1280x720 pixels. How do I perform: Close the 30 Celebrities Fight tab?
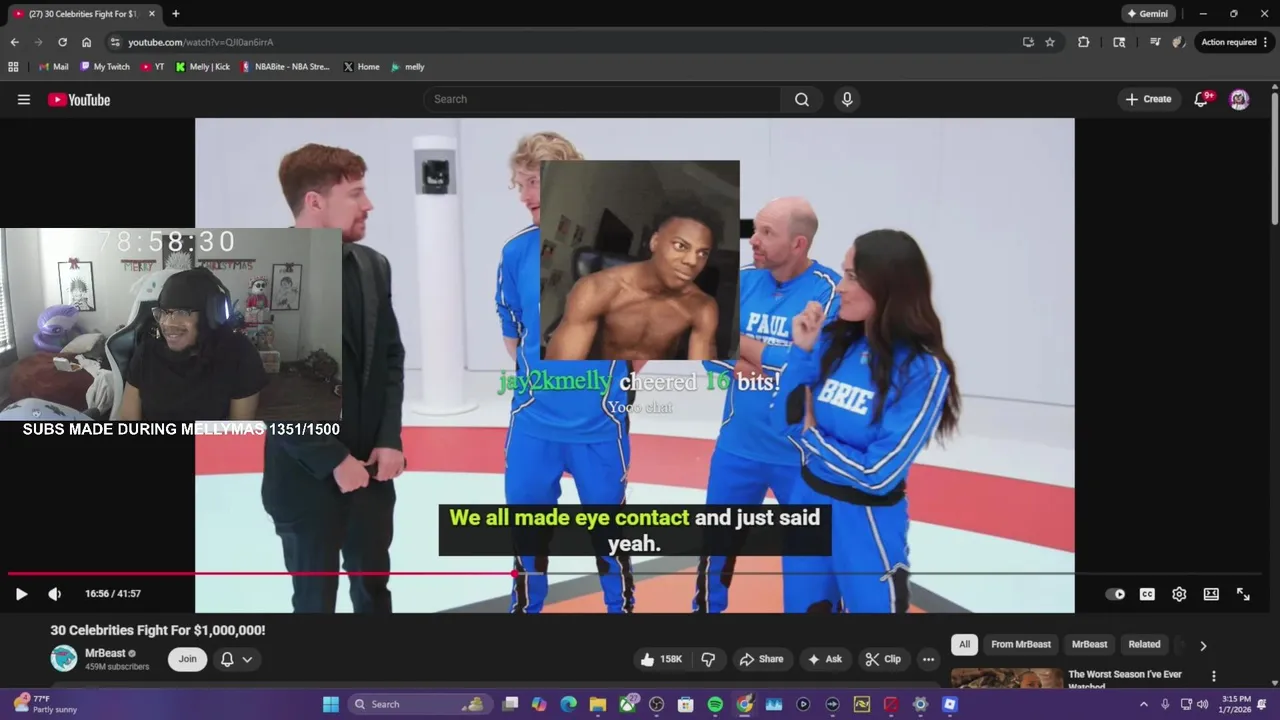(152, 14)
